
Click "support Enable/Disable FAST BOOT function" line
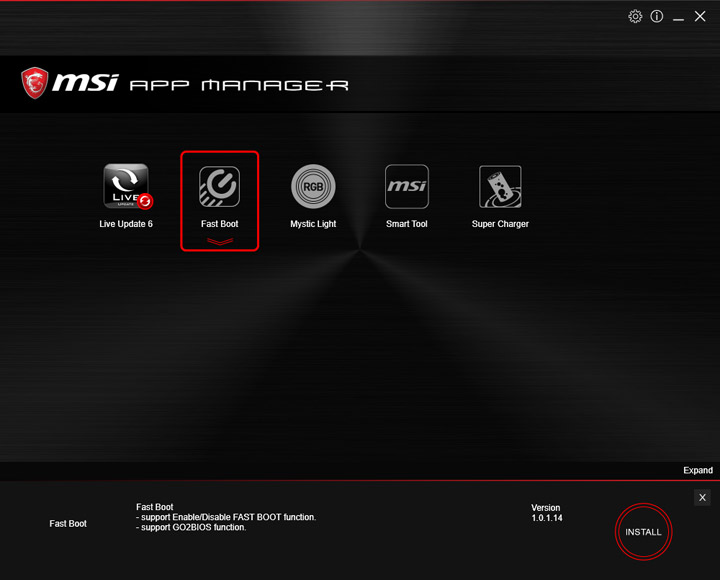coord(226,517)
